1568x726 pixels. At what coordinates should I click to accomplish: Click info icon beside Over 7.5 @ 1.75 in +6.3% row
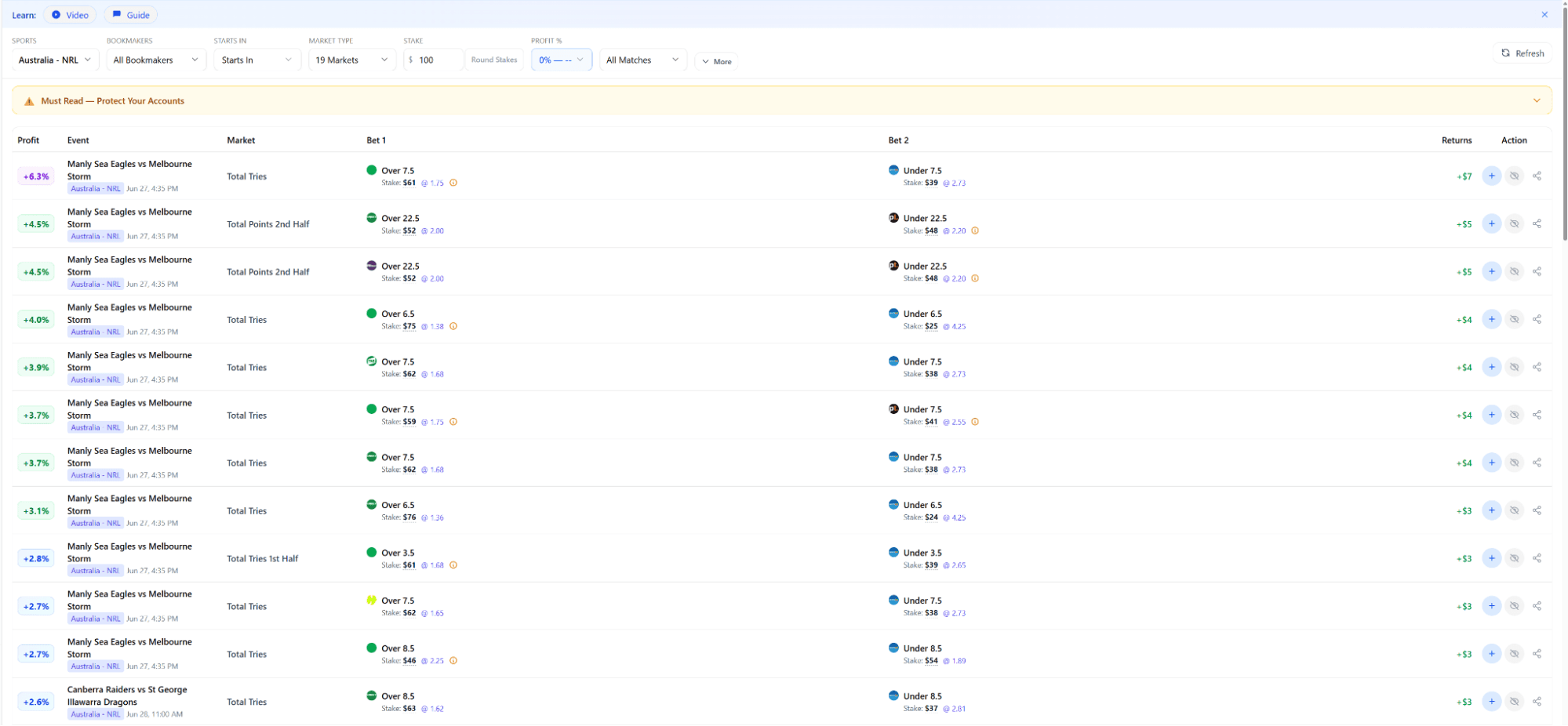453,183
